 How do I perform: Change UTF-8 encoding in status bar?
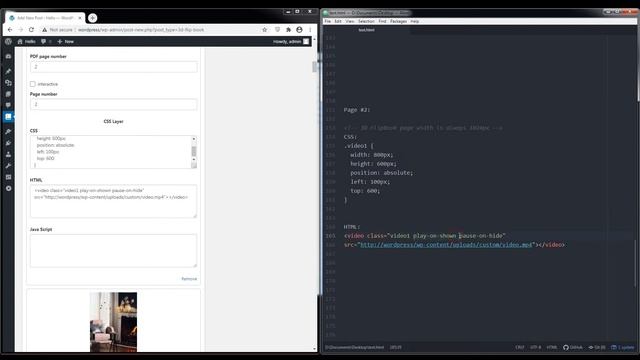(x=536, y=347)
